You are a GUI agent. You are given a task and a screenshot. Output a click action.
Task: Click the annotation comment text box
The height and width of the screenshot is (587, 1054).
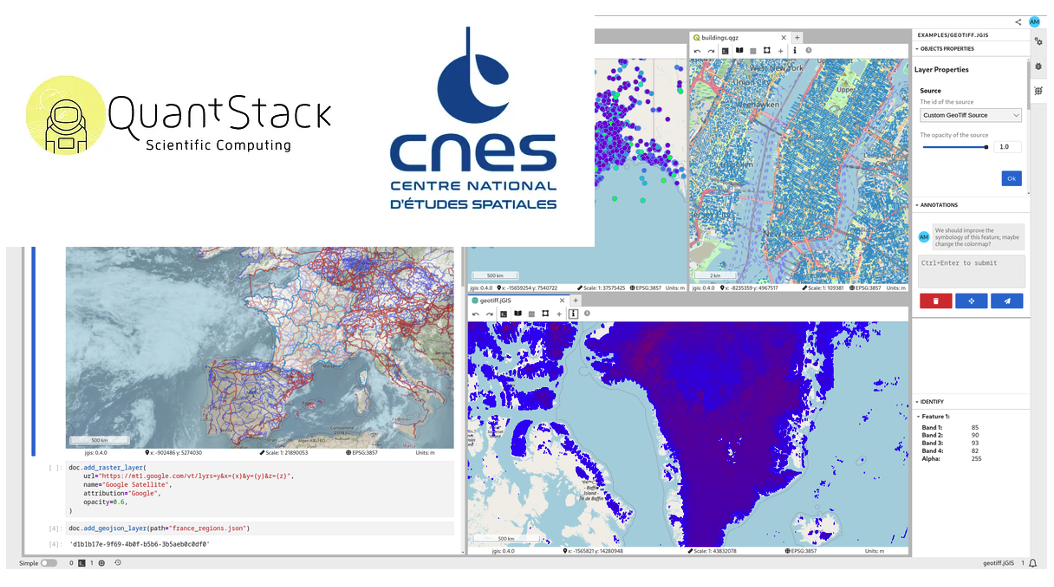coord(971,271)
